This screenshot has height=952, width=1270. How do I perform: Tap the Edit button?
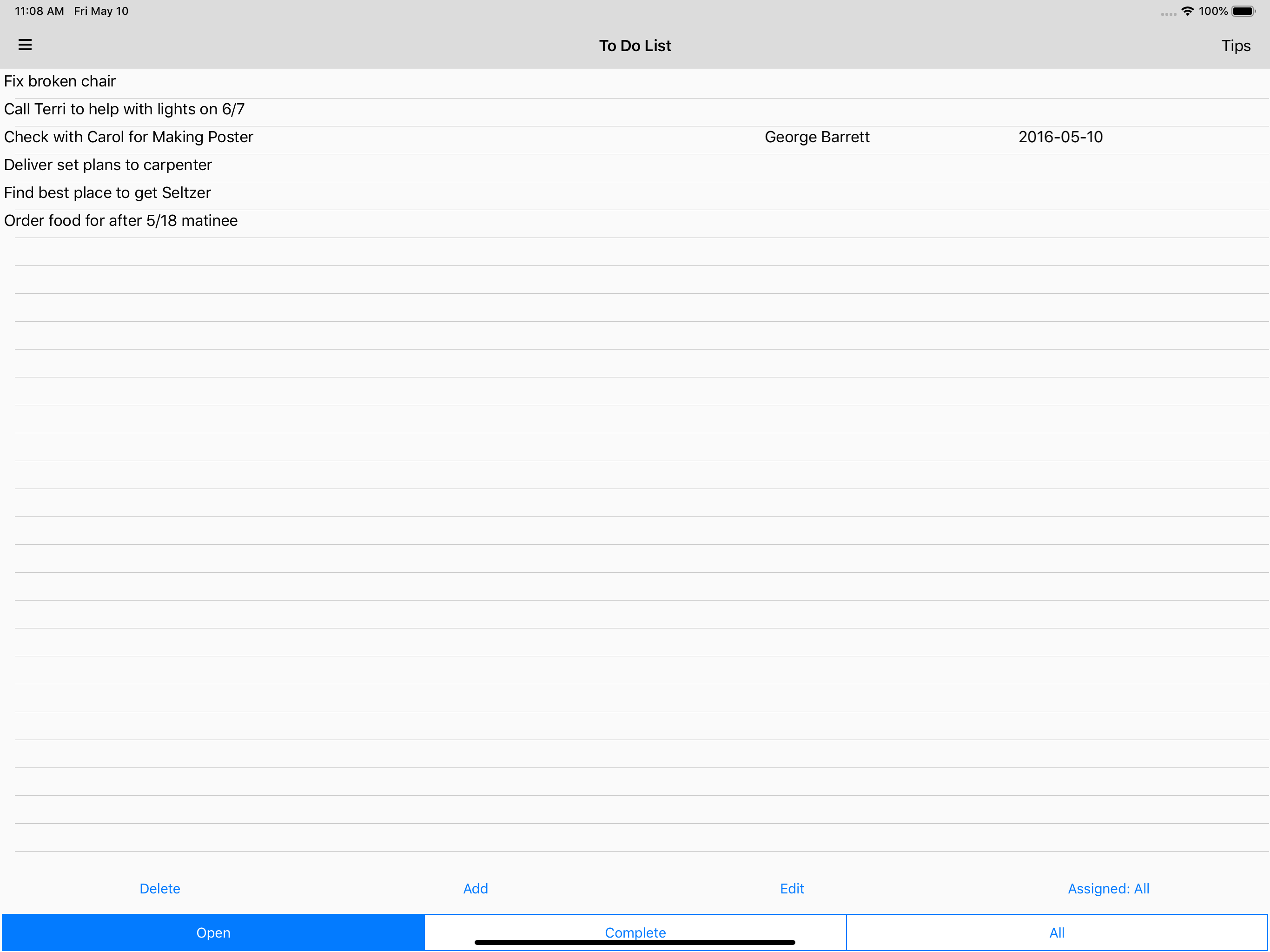[x=792, y=888]
